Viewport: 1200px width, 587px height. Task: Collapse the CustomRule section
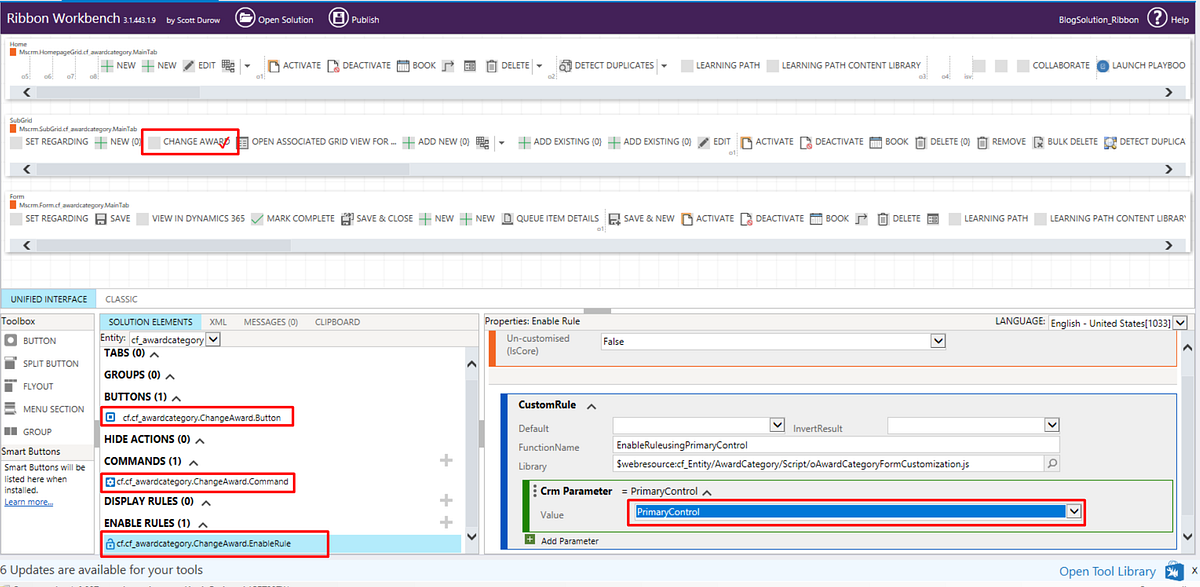point(590,405)
